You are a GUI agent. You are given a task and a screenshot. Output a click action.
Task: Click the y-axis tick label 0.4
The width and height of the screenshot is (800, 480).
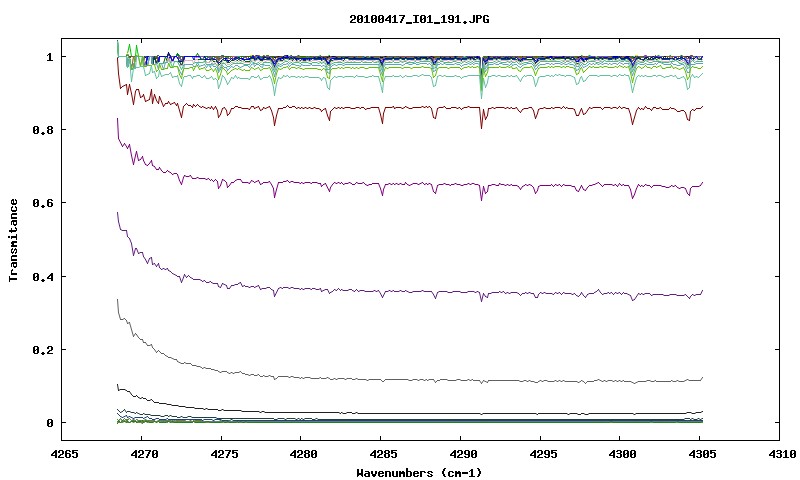(x=43, y=276)
